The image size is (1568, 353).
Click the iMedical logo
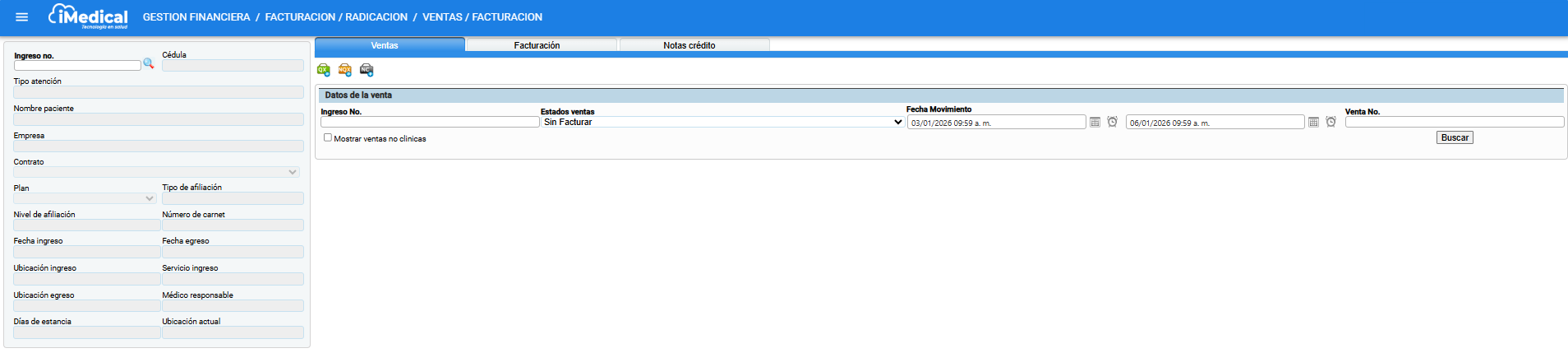pos(89,16)
